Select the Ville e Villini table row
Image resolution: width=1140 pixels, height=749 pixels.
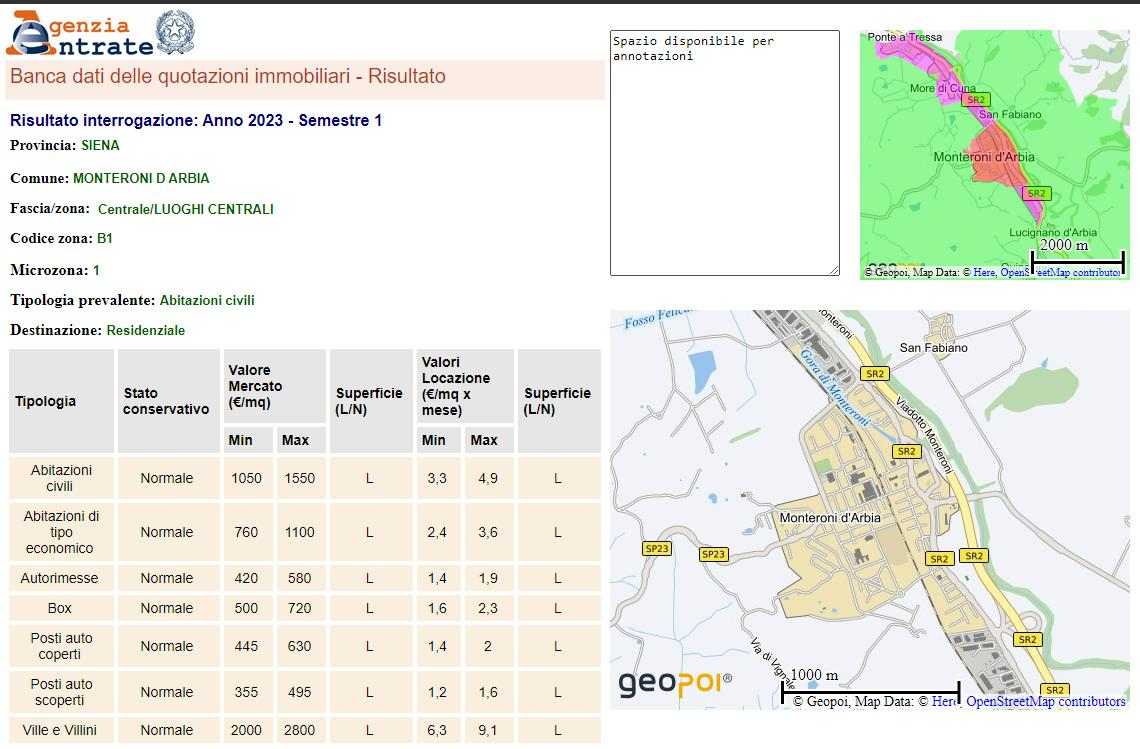pyautogui.click(x=61, y=730)
